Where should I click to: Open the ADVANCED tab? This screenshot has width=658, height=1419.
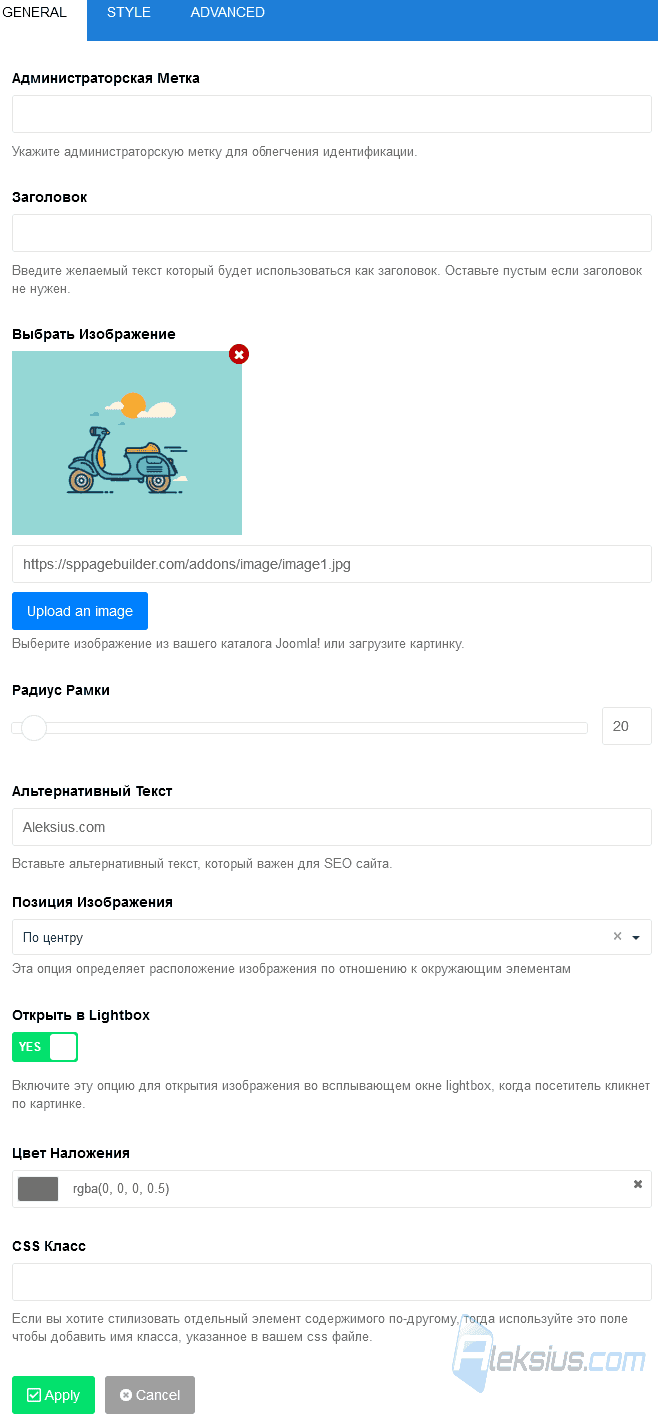coord(227,13)
